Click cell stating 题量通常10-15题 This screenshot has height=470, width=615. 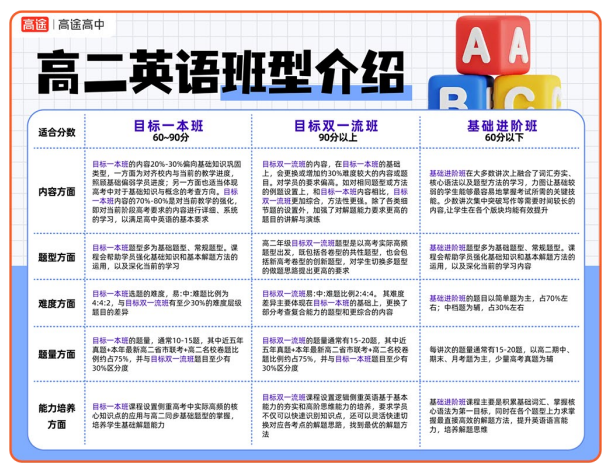pos(167,354)
